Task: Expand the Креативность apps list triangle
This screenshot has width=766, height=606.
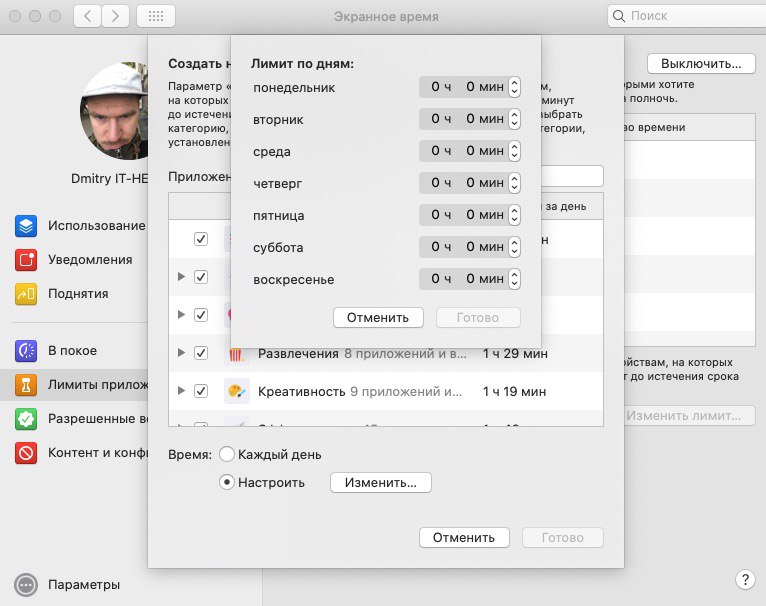Action: 181,391
